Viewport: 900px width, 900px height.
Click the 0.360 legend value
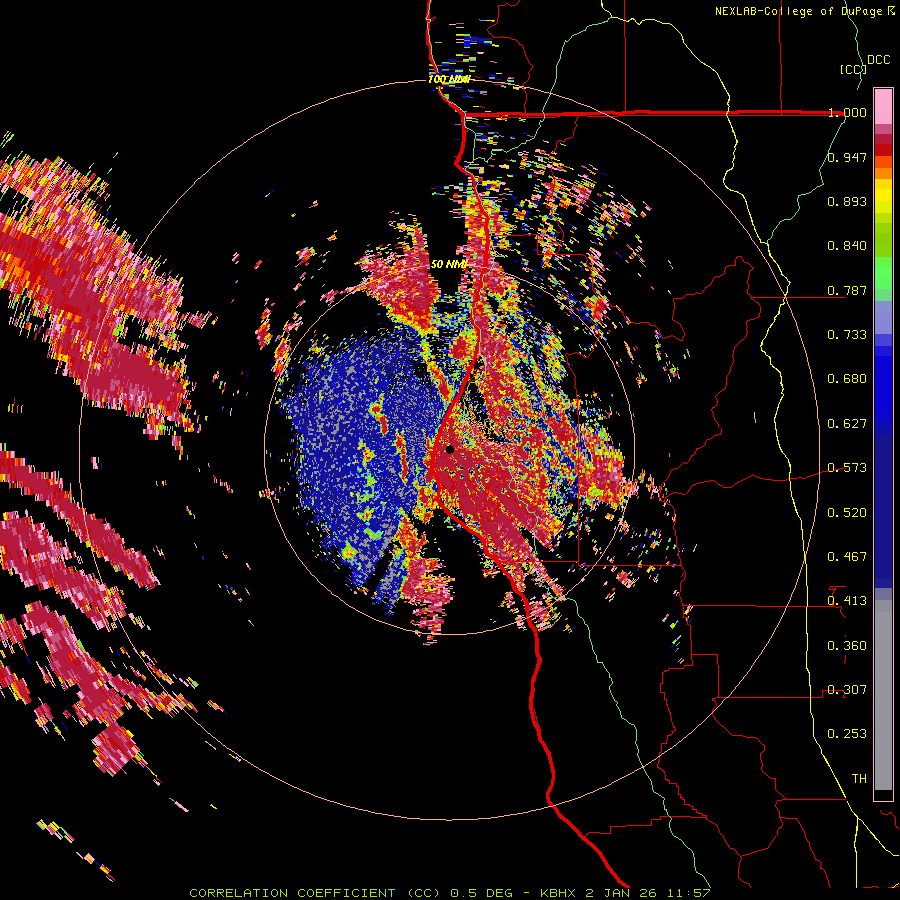point(847,646)
